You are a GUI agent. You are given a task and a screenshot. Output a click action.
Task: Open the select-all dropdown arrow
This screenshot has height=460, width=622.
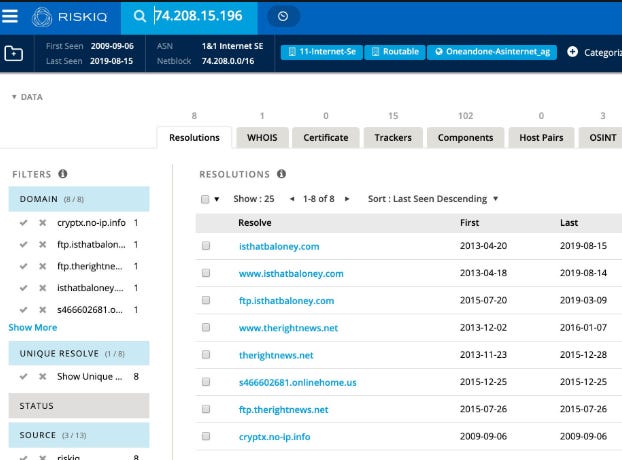[217, 199]
